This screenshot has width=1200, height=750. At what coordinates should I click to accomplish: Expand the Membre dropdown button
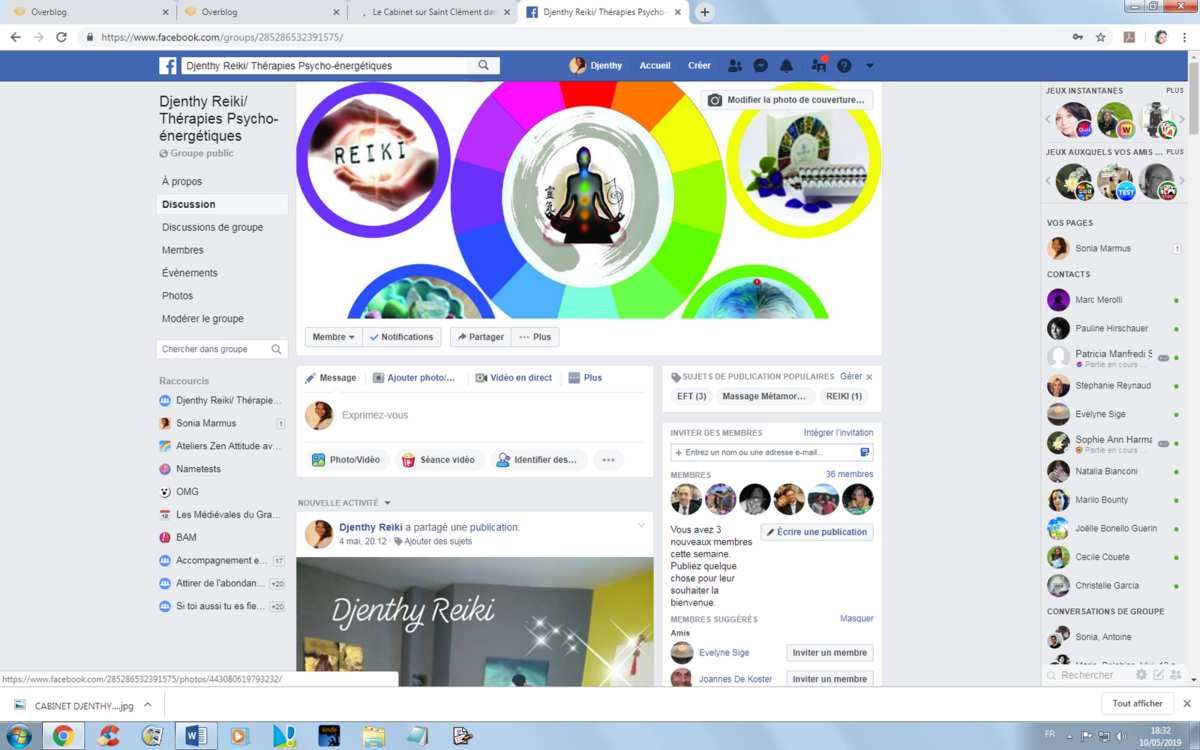click(333, 337)
